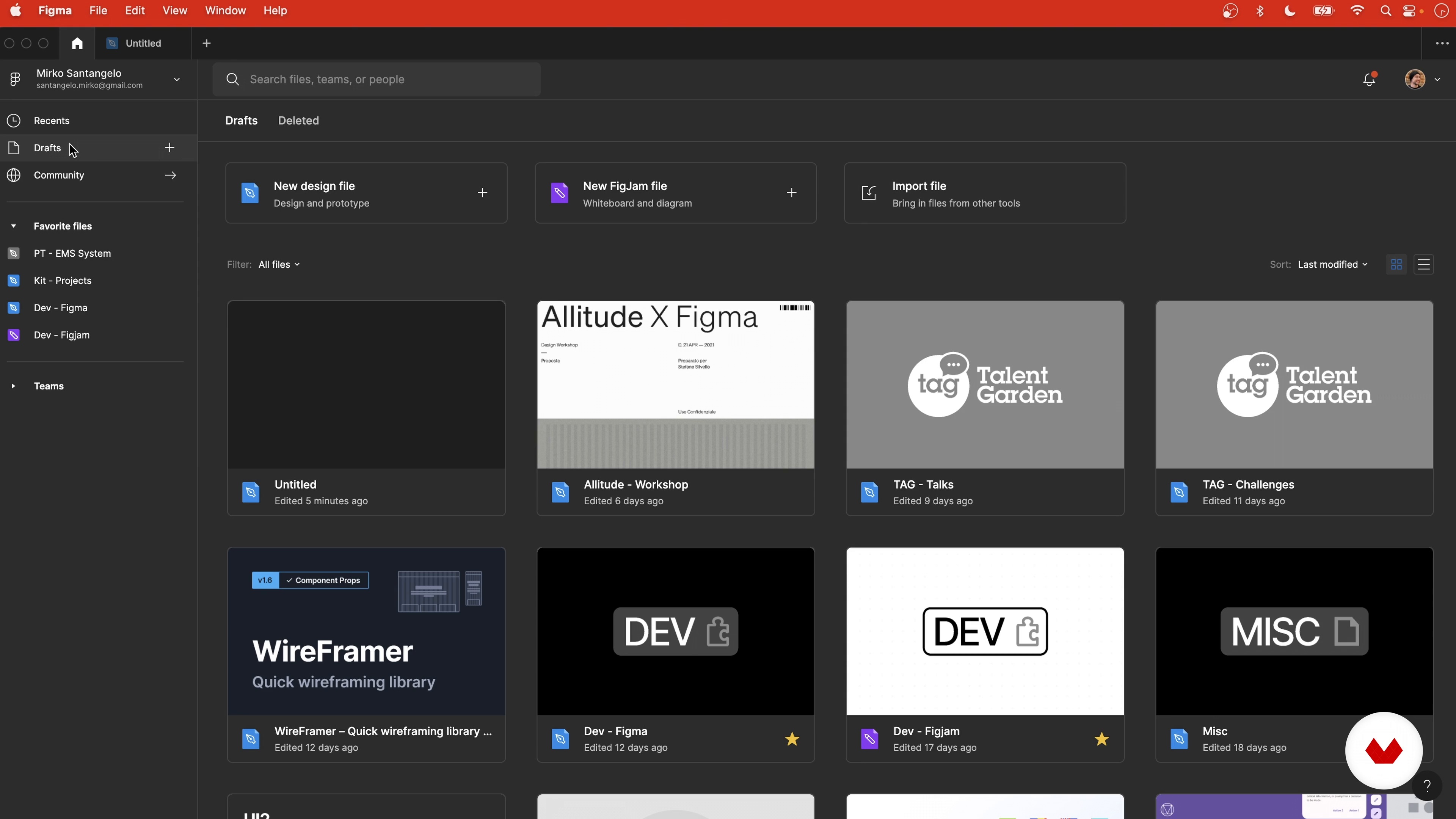This screenshot has height=819, width=1456.
Task: Switch to list view layout icon
Action: pos(1423,265)
